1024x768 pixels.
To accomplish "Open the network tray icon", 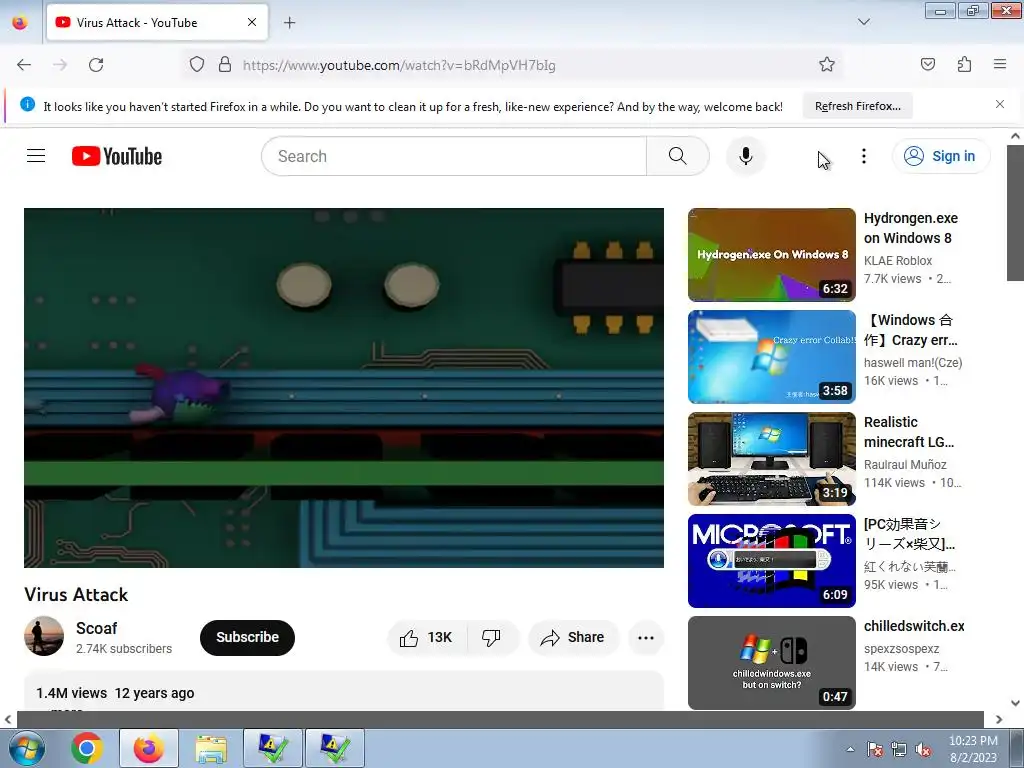I will pos(899,749).
